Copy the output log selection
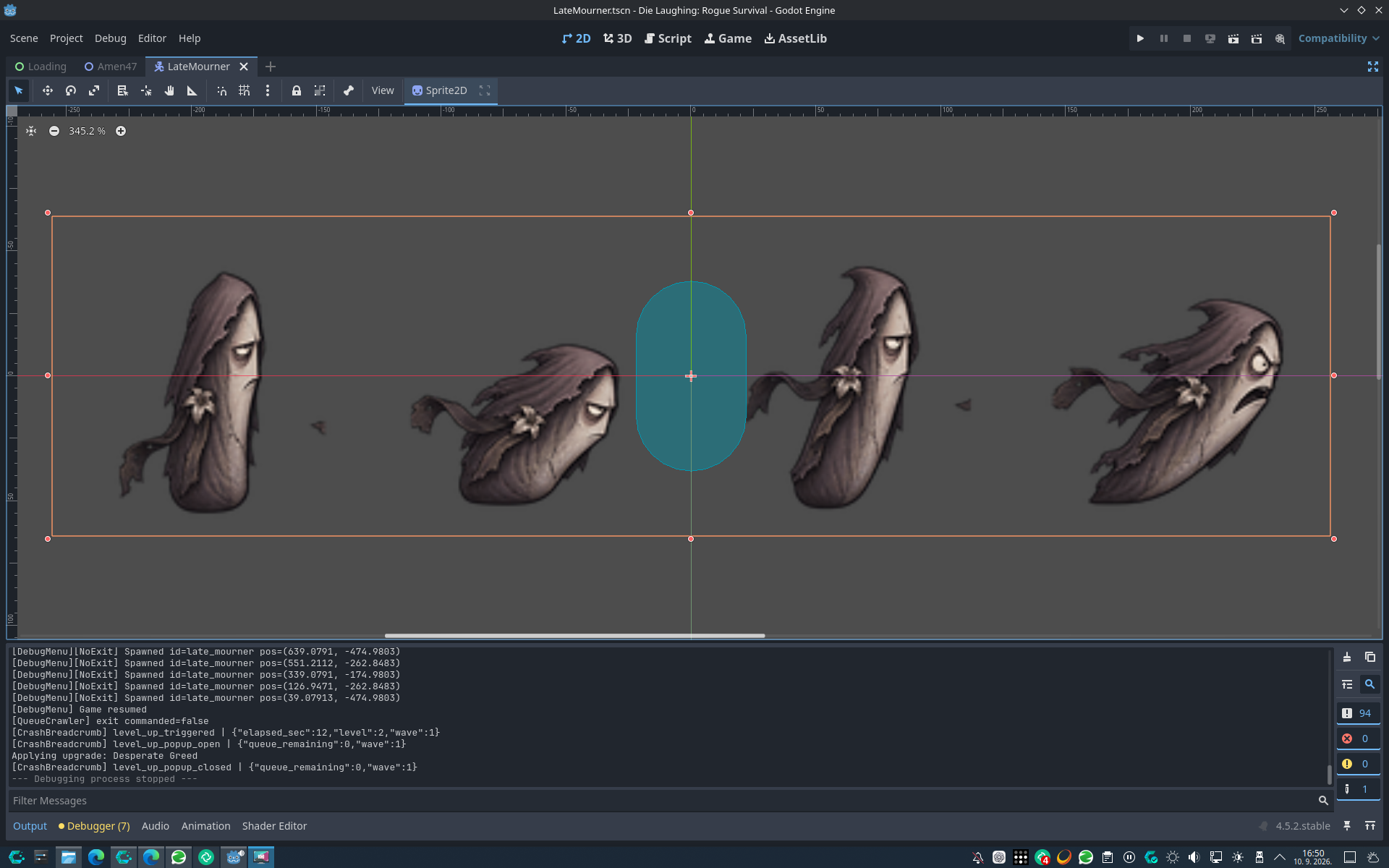This screenshot has width=1389, height=868. click(1370, 657)
